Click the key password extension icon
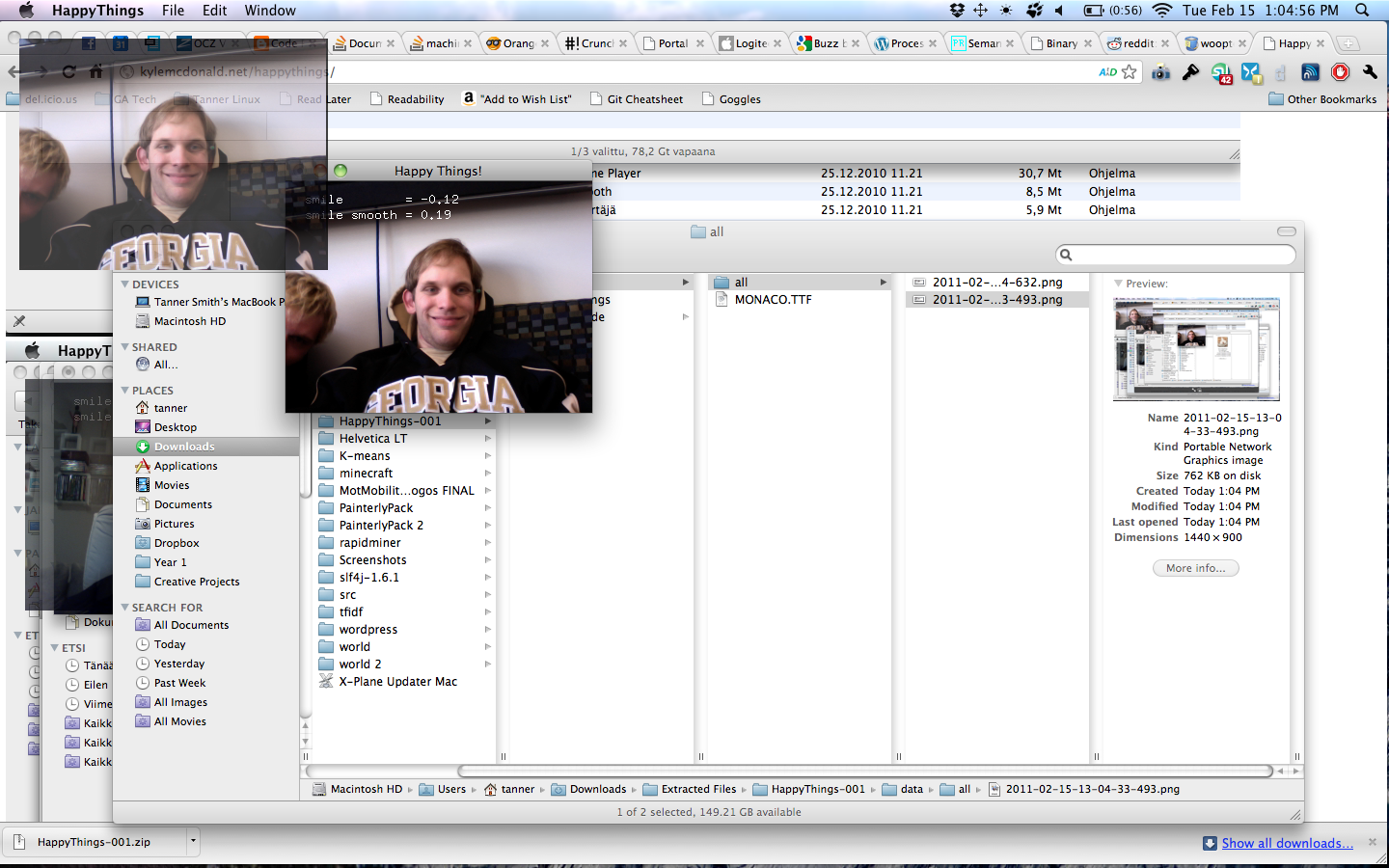The height and width of the screenshot is (868, 1389). [1191, 72]
